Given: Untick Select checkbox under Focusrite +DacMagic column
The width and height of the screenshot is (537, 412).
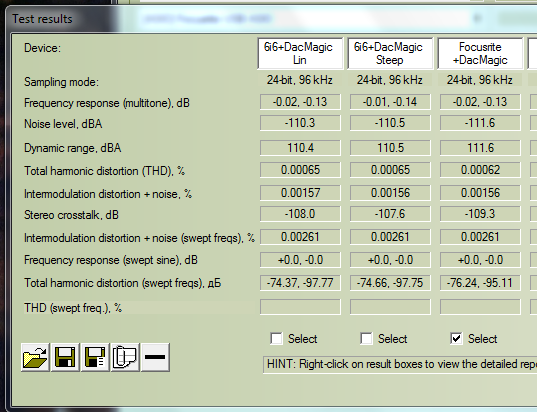Looking at the screenshot, I should 456,339.
